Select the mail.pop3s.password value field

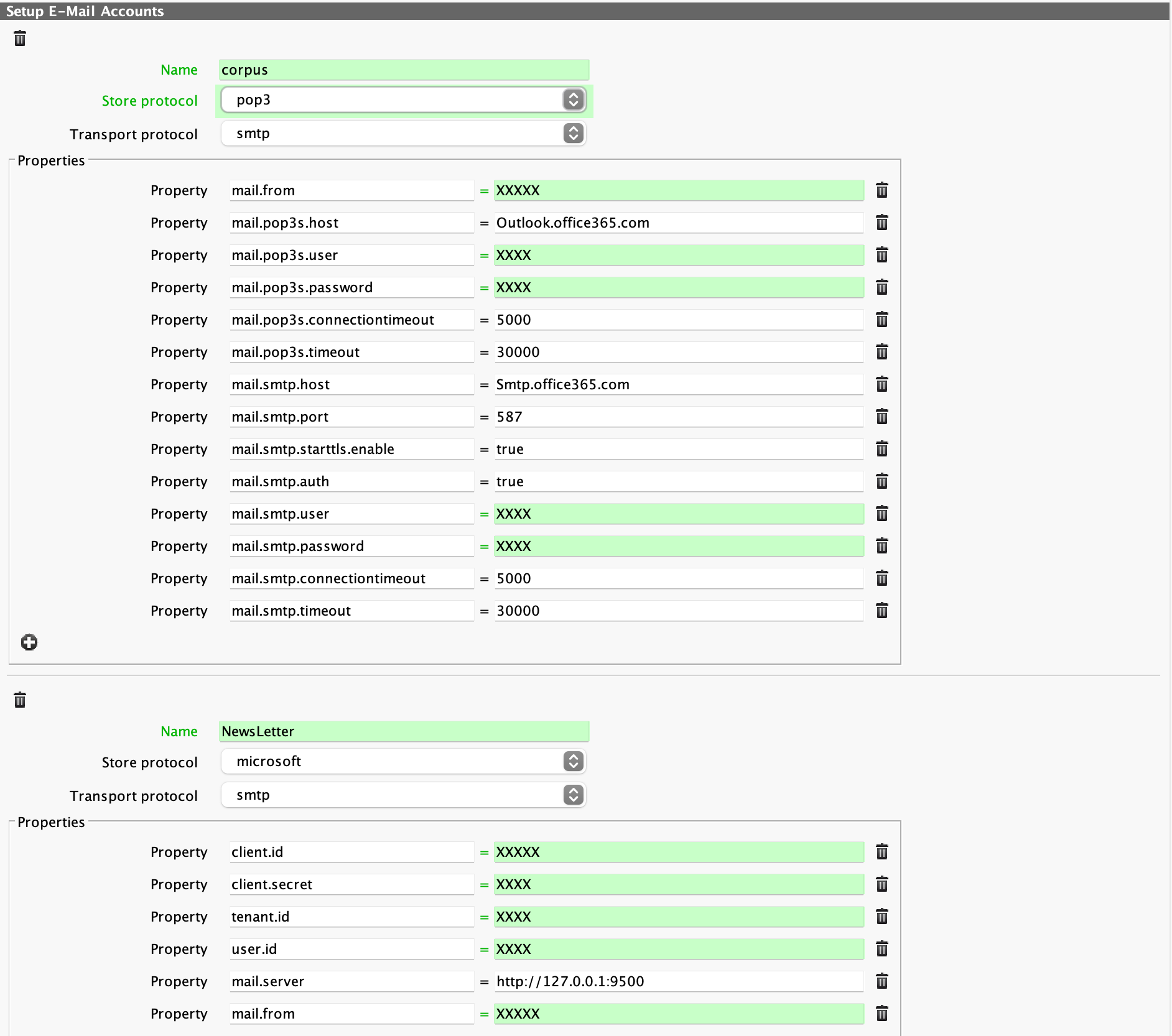coord(678,287)
